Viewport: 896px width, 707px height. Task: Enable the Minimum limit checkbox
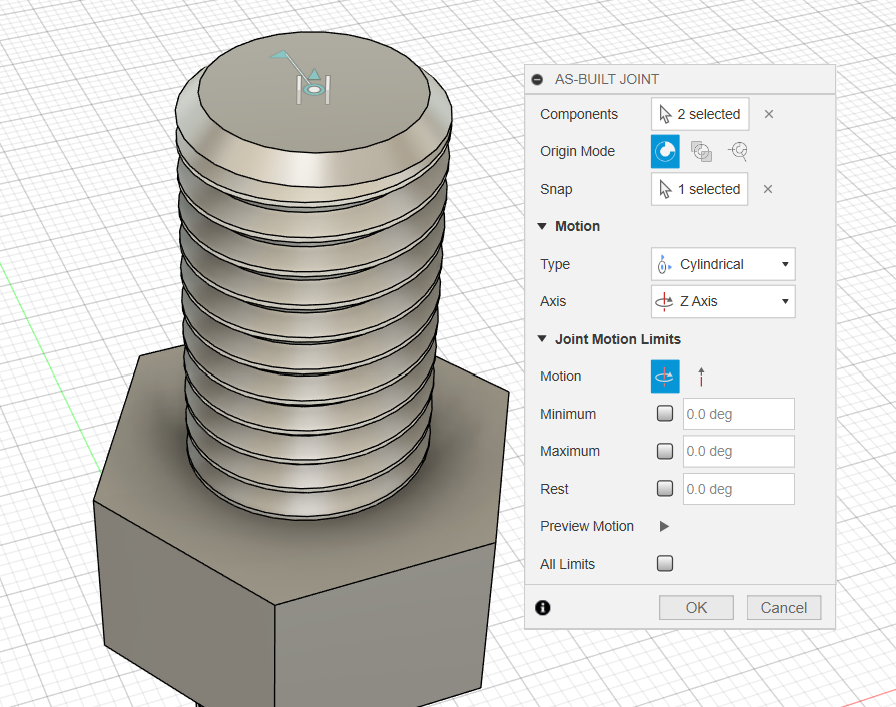coord(665,414)
